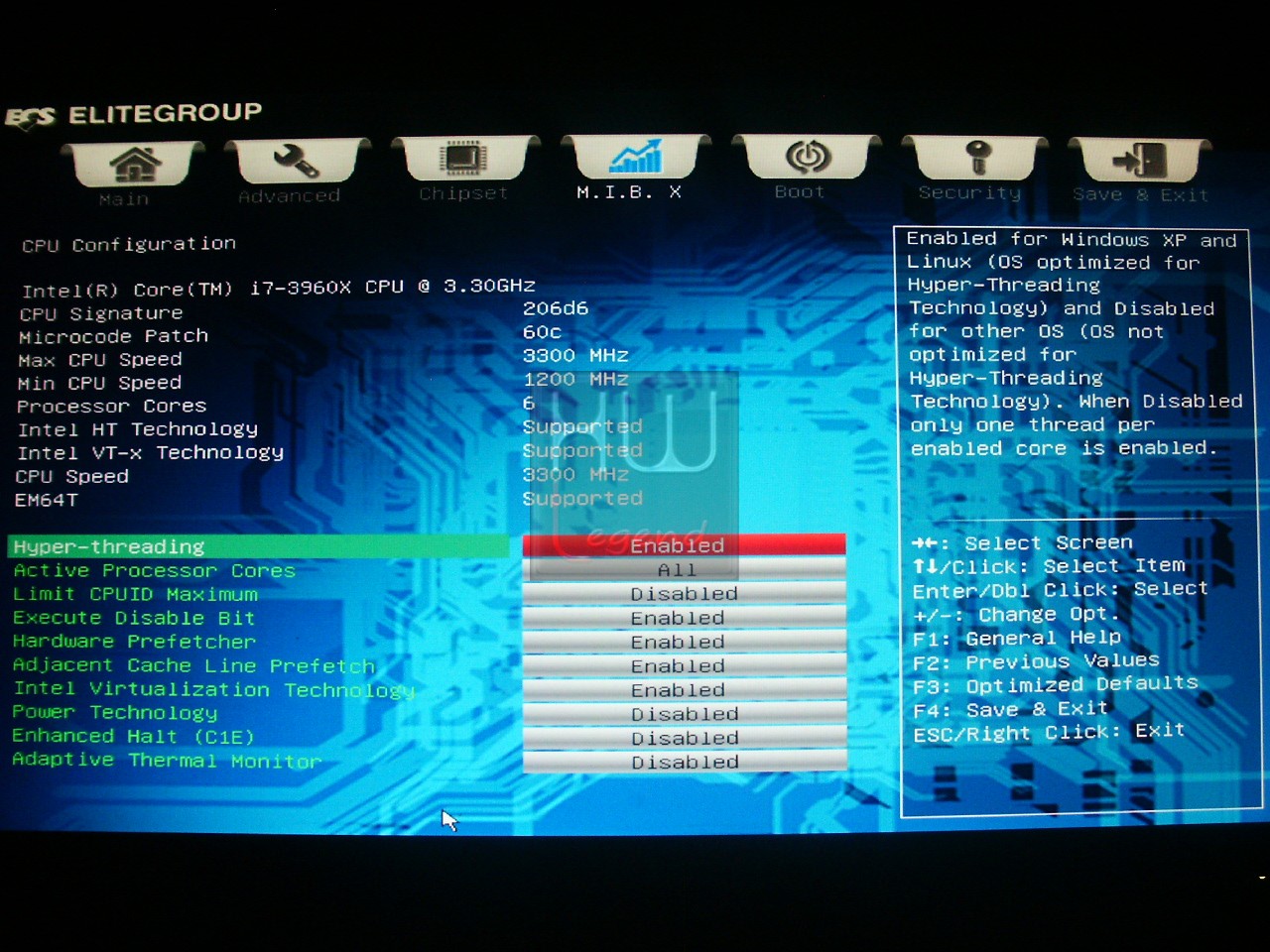The height and width of the screenshot is (952, 1270).
Task: Change Intel Virtualization Technology Enabled value
Action: [x=684, y=689]
